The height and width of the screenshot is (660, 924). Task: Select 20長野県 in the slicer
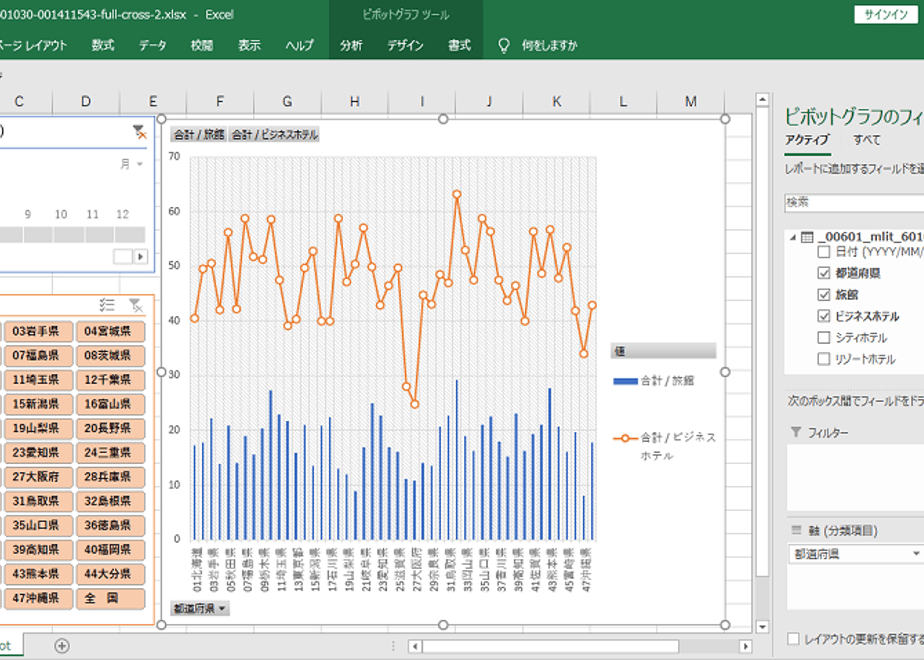(110, 428)
